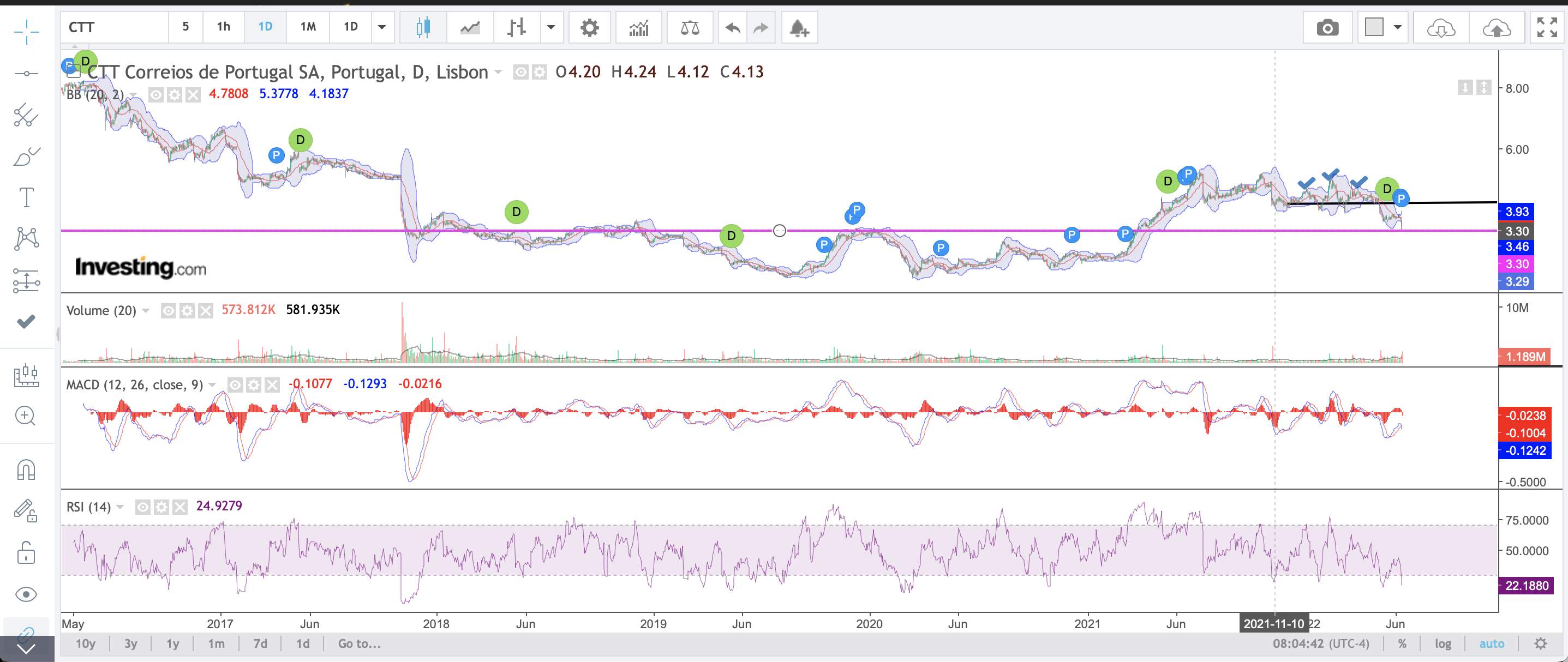The width and height of the screenshot is (1568, 662).
Task: Select the 3y range button
Action: pyautogui.click(x=130, y=644)
